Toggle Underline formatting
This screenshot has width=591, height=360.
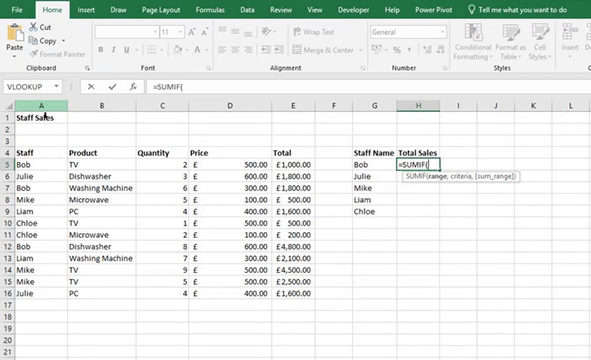click(x=127, y=49)
